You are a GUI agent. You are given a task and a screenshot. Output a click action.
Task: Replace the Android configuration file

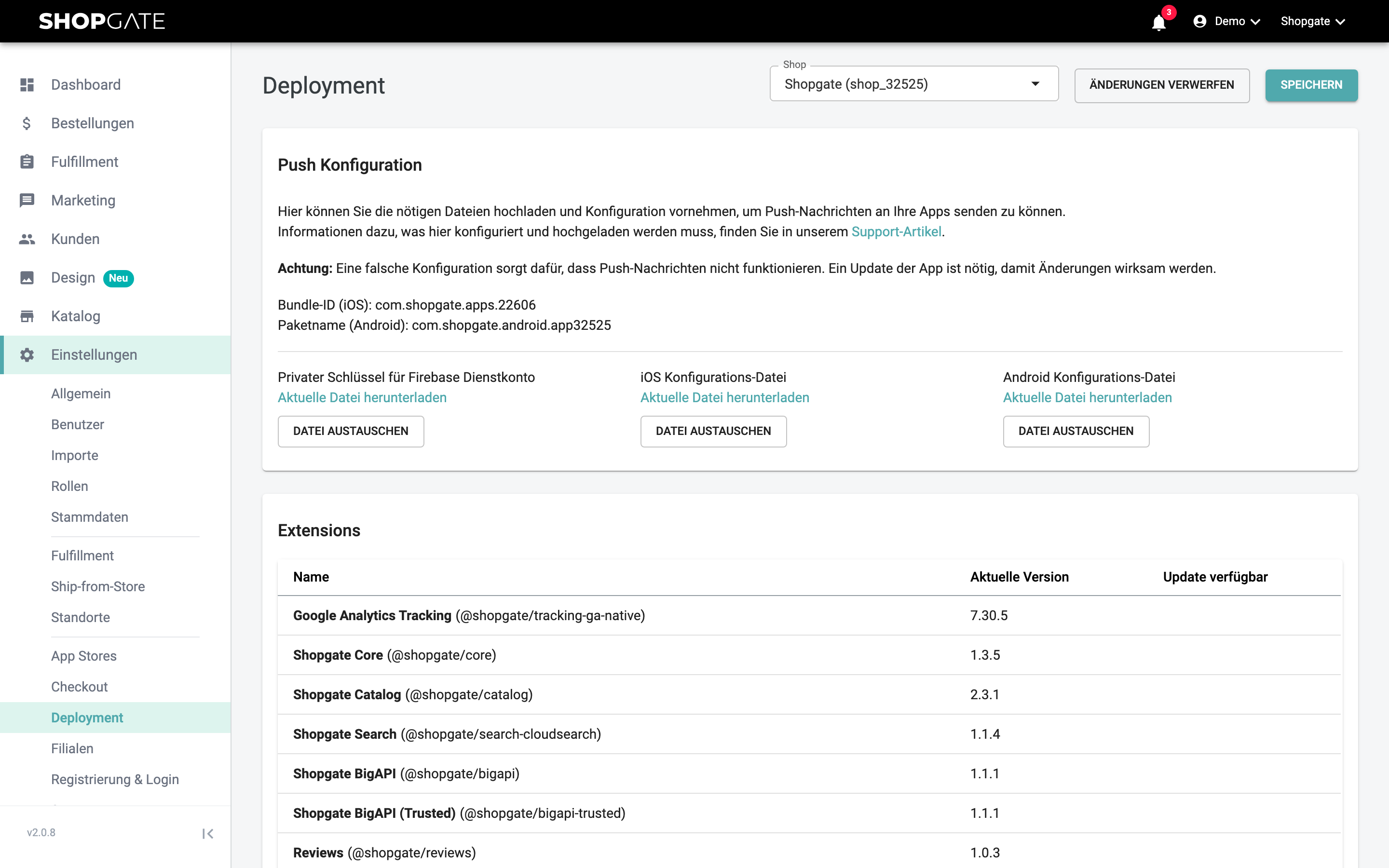tap(1076, 431)
